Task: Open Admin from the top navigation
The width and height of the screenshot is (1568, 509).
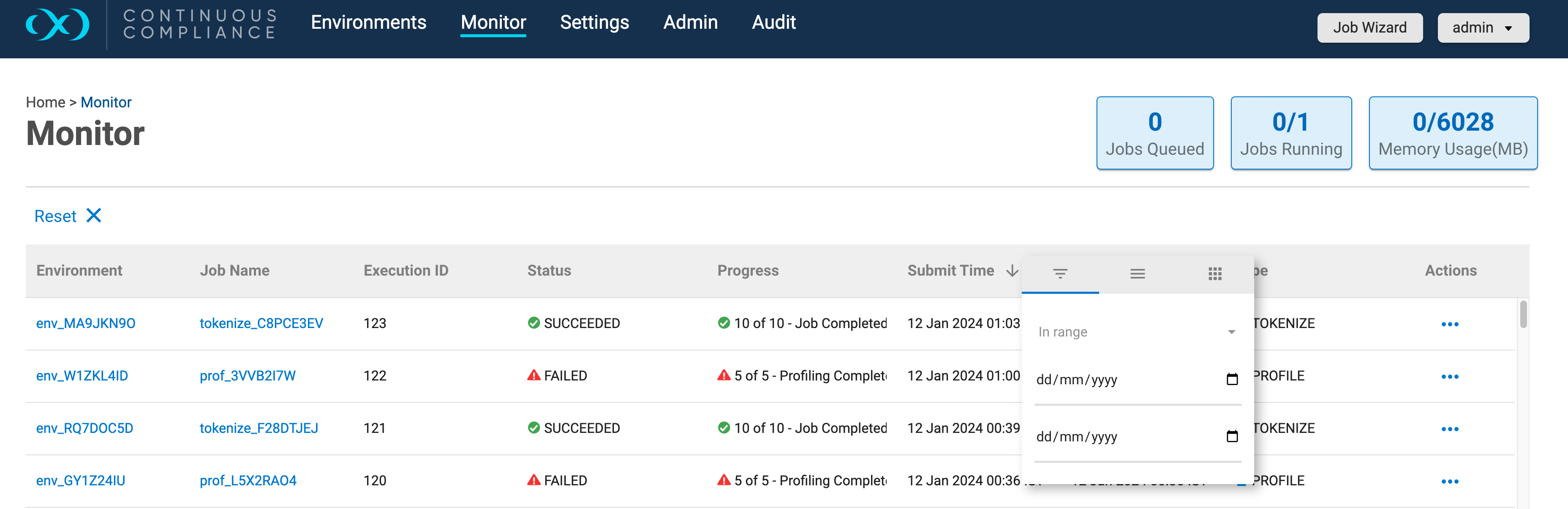Action: pos(690,22)
